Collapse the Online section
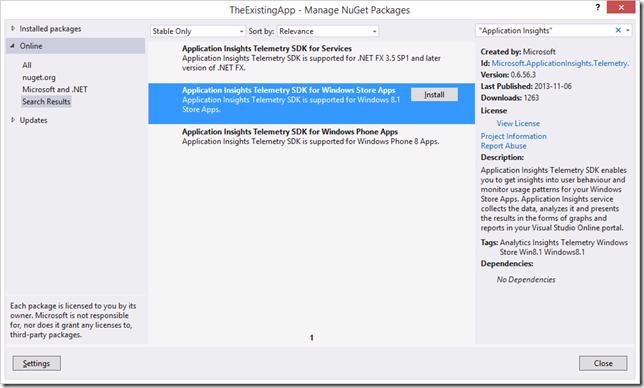This screenshot has height=388, width=644. click(12, 46)
